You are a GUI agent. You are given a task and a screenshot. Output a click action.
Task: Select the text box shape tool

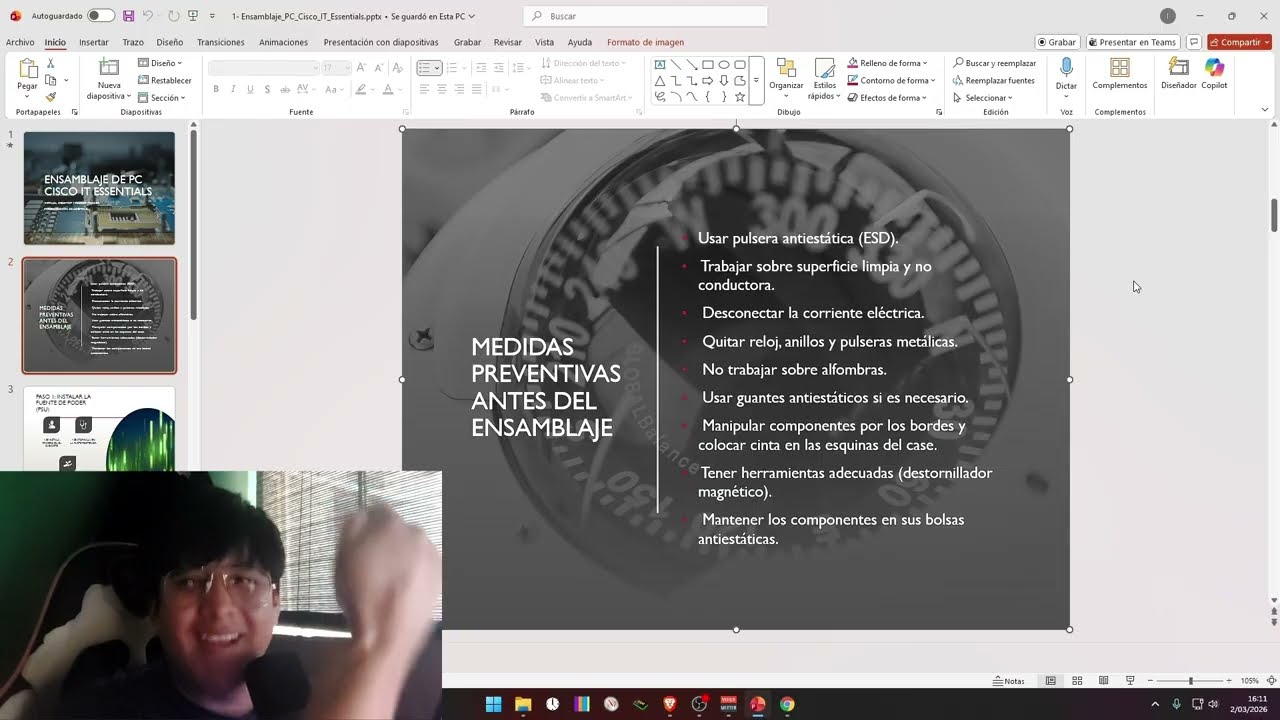click(660, 64)
